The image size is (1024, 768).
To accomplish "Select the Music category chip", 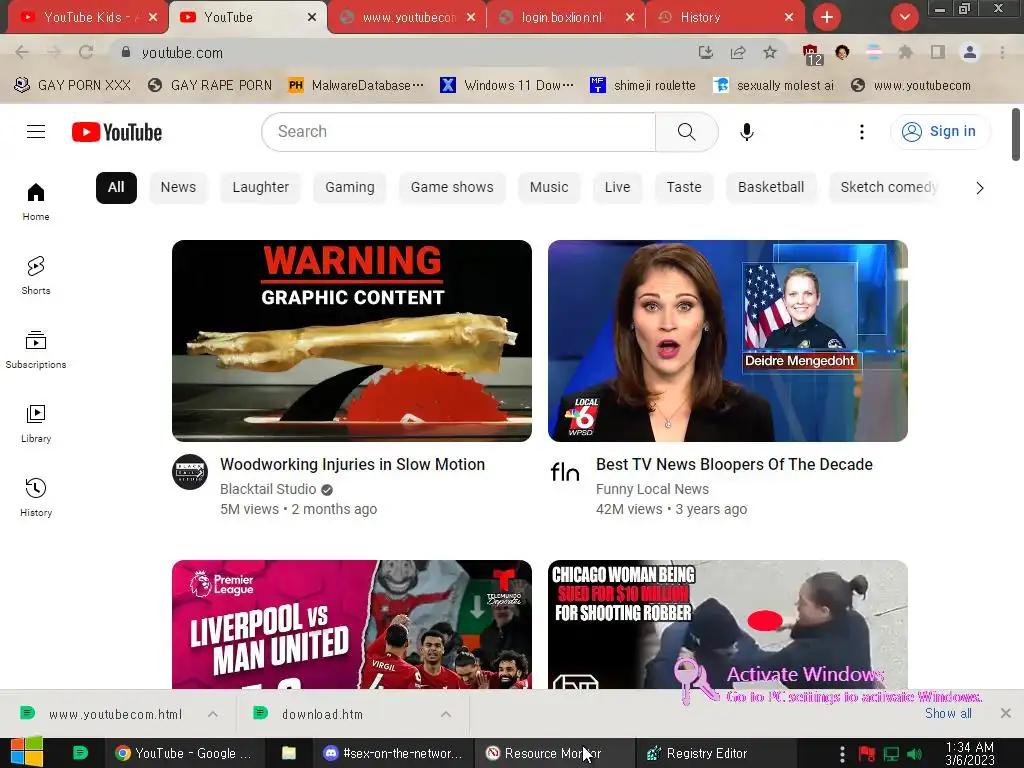I will 549,187.
